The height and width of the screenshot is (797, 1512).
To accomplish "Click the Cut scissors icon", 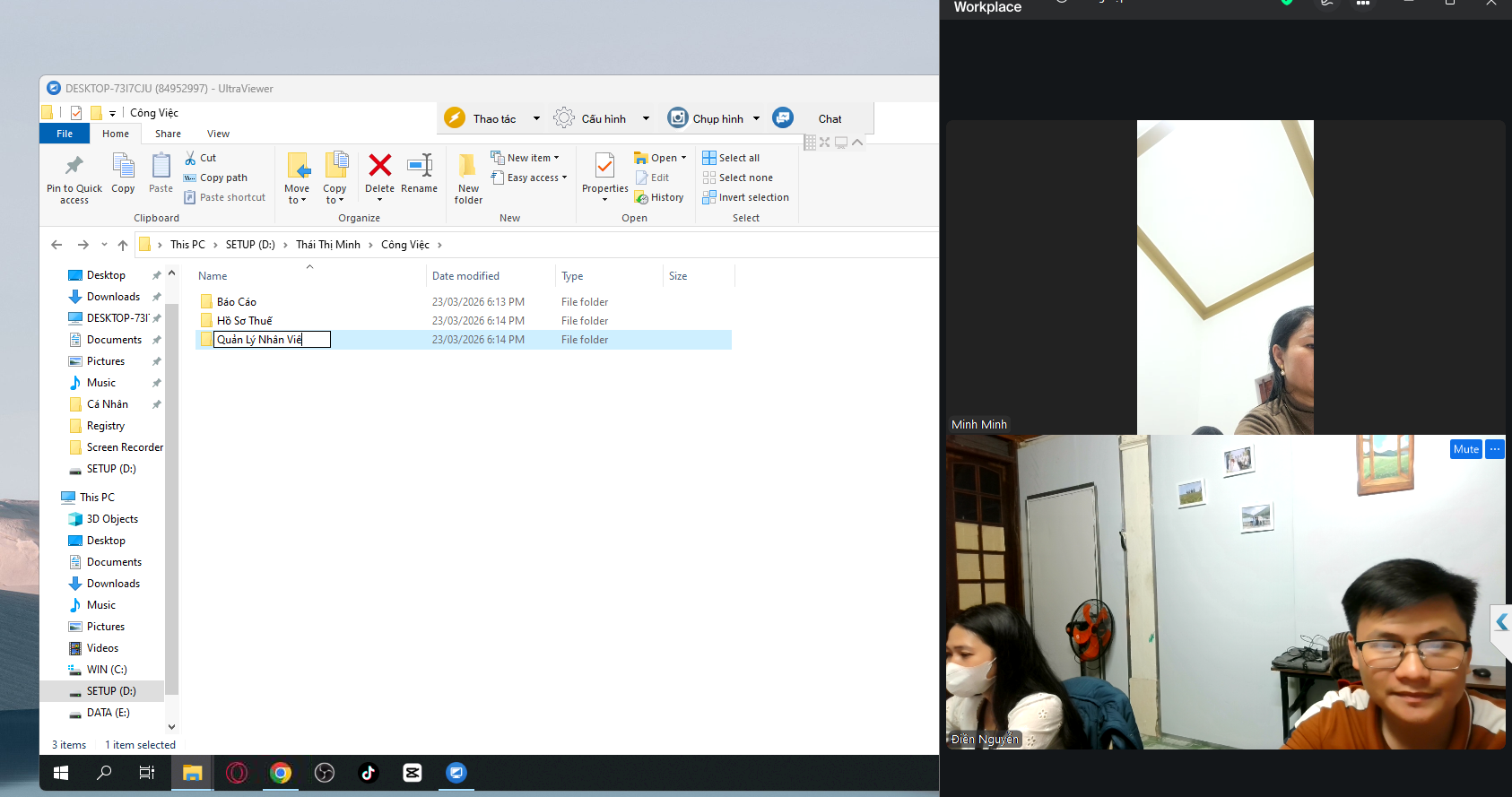I will [x=190, y=158].
